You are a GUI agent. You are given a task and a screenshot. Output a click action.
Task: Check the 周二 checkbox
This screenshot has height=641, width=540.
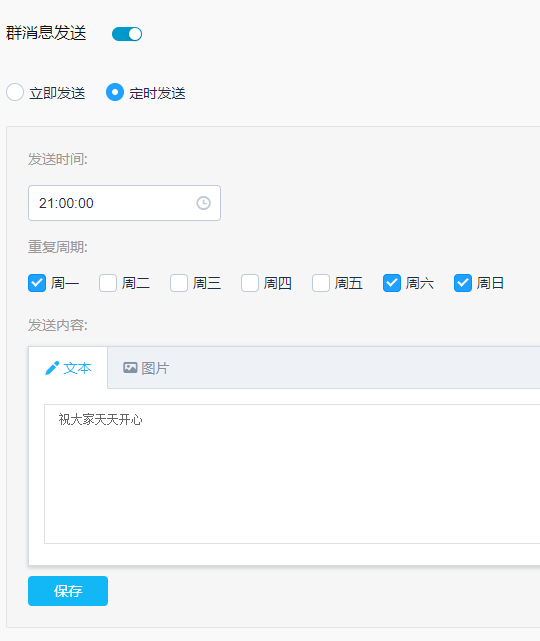click(108, 283)
